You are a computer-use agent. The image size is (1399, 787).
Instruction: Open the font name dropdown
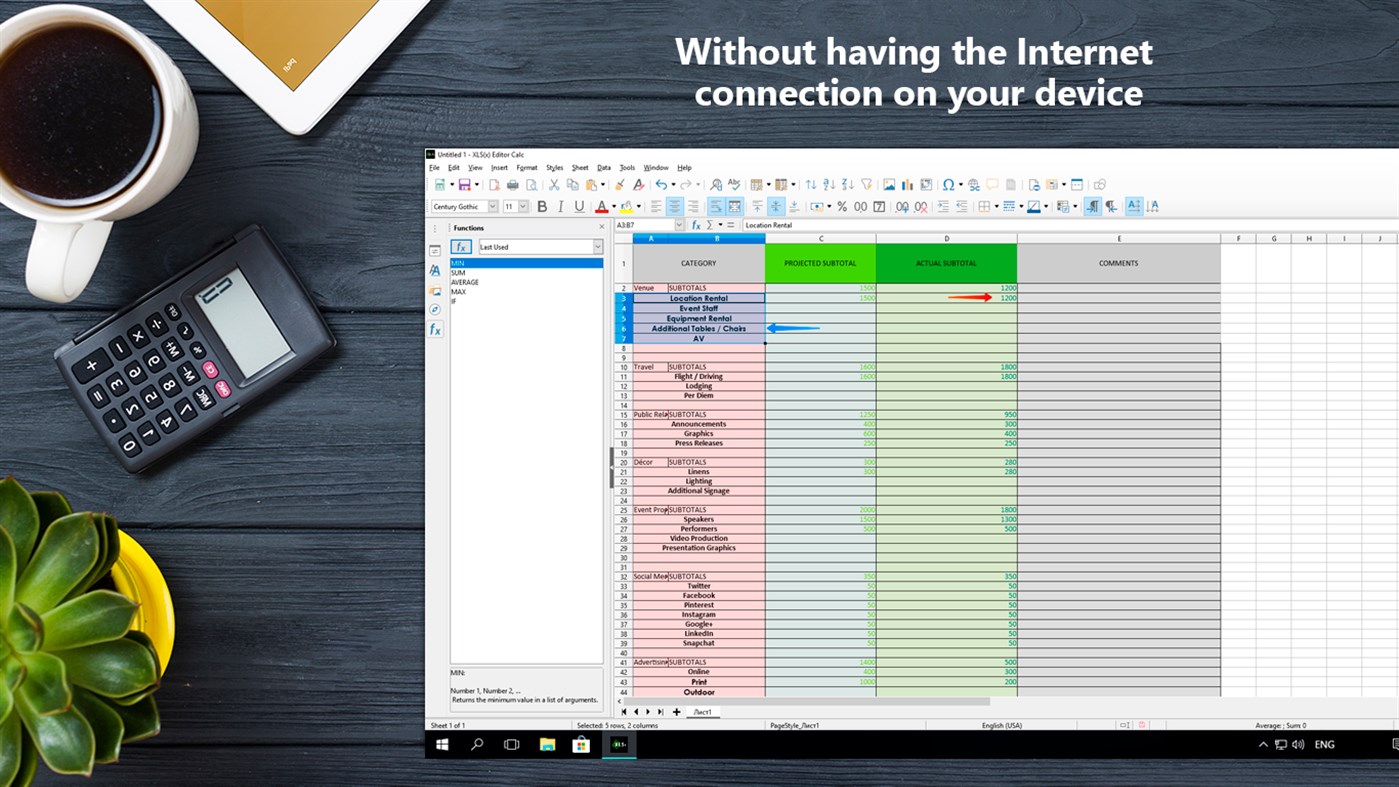click(x=494, y=206)
